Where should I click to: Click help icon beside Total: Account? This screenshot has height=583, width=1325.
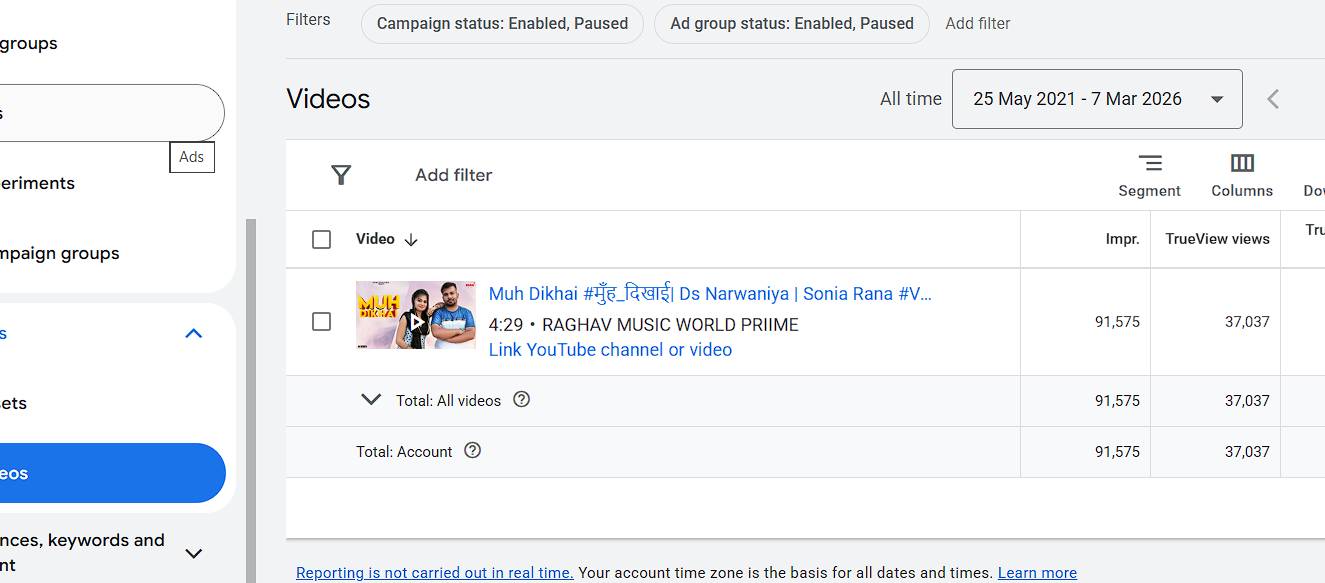pos(473,451)
